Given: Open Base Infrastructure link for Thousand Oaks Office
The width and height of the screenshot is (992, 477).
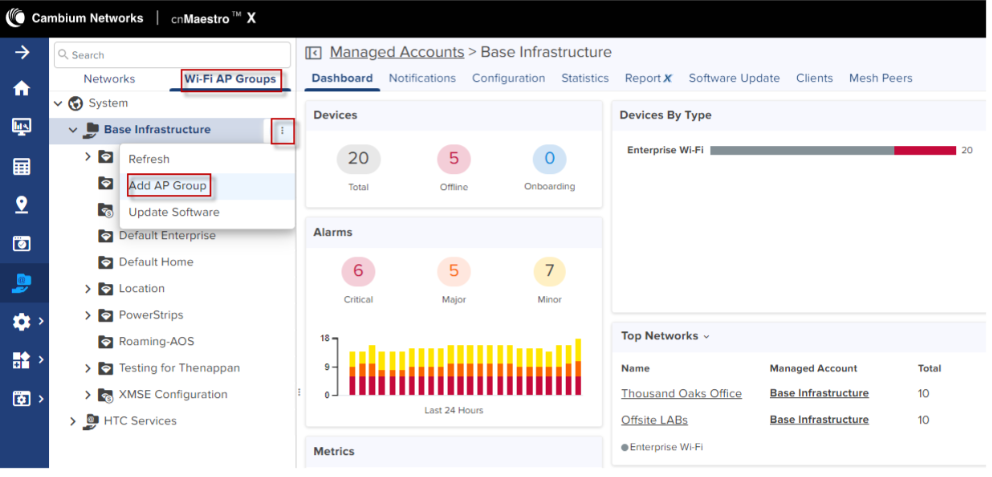Looking at the screenshot, I should click(x=819, y=393).
